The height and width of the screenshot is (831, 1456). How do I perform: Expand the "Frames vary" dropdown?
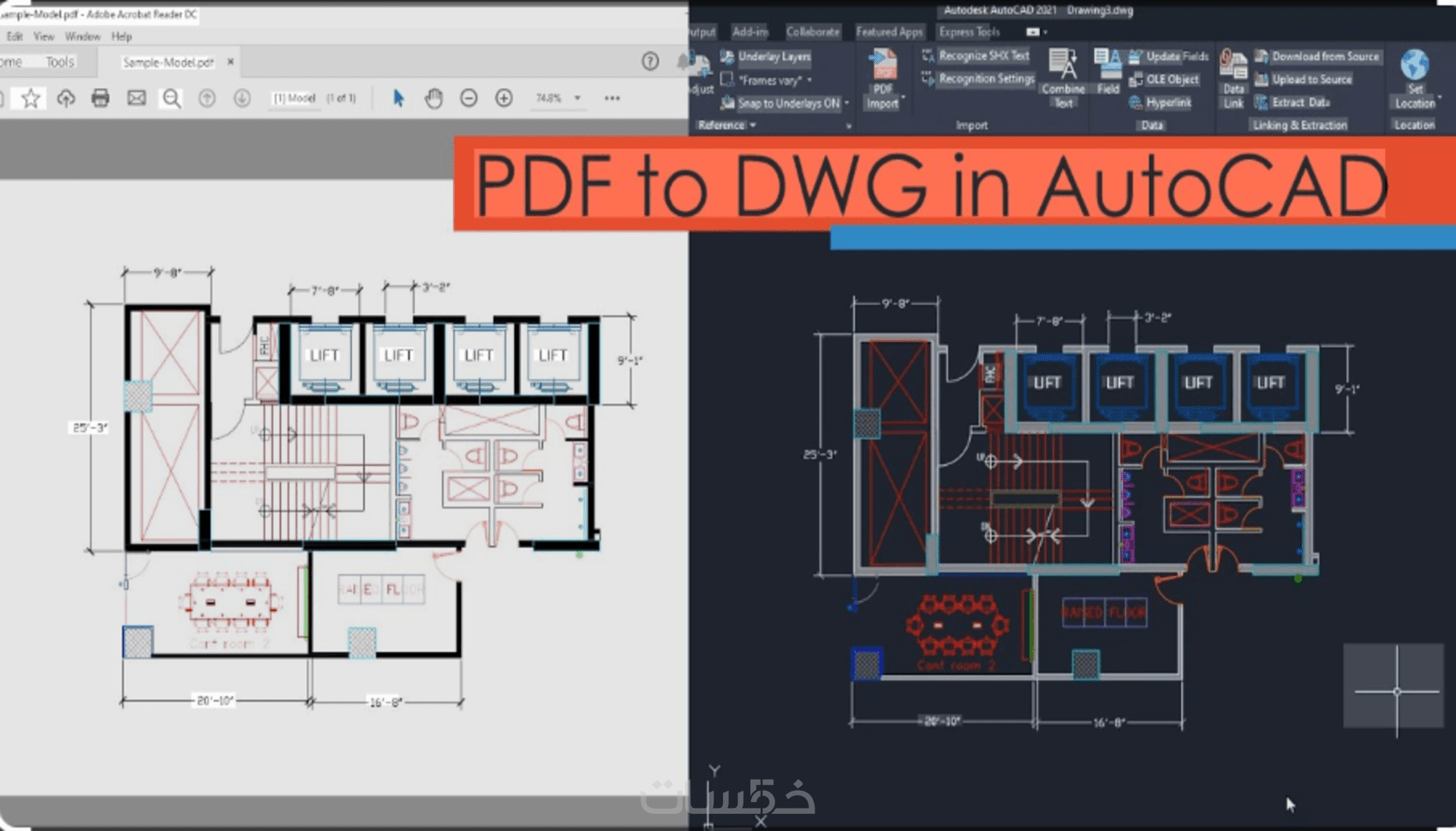click(x=809, y=81)
